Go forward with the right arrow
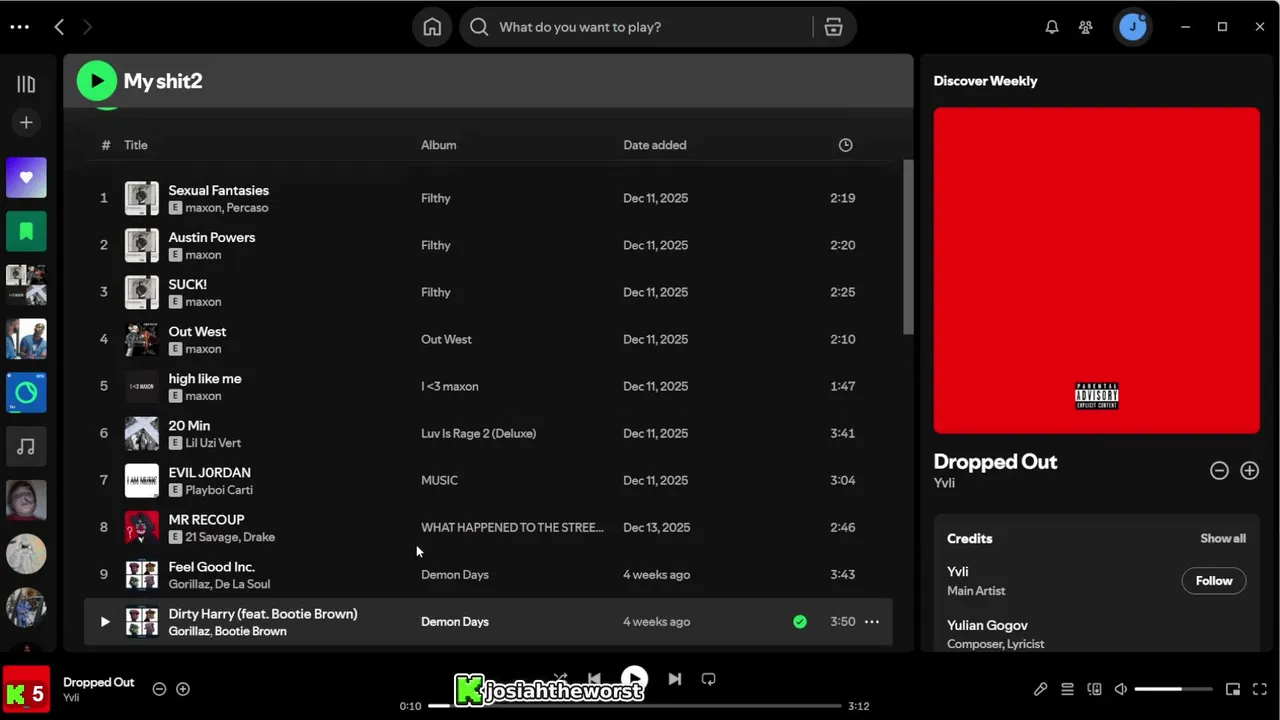This screenshot has height=720, width=1280. (87, 27)
